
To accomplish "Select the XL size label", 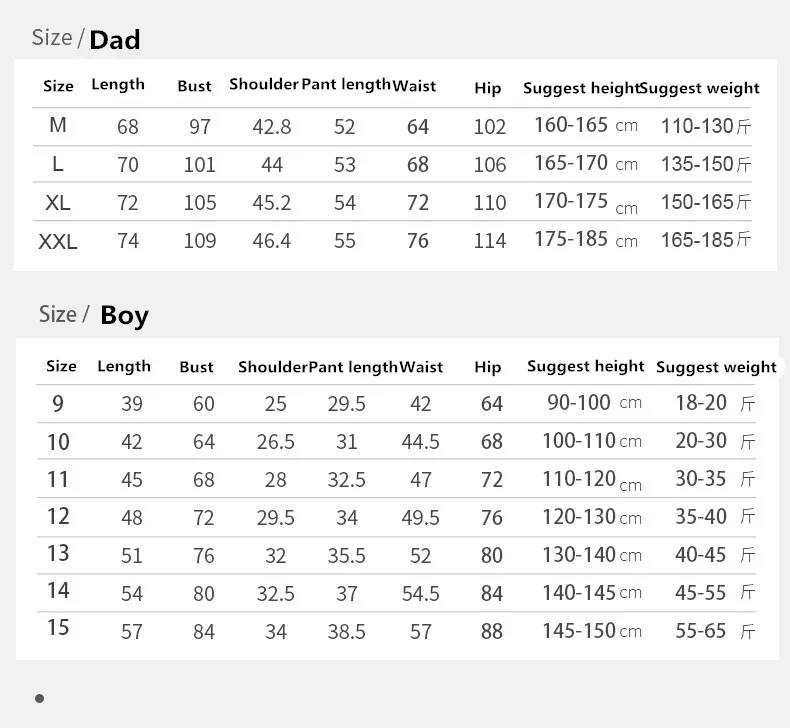I will click(x=58, y=203).
